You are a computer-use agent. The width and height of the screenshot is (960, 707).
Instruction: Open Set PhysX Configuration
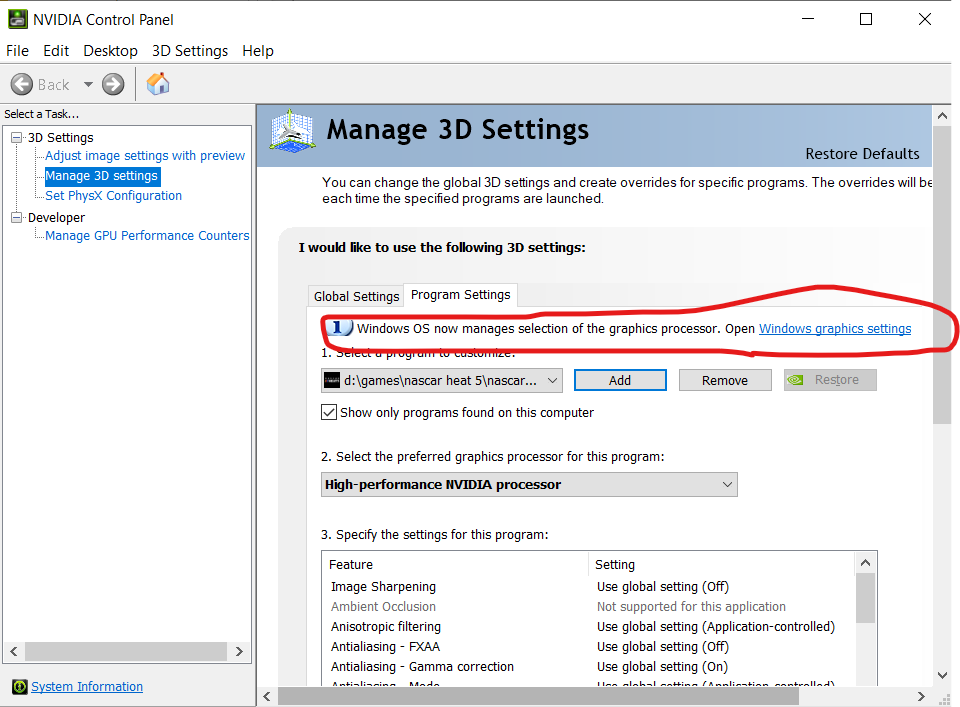tap(113, 196)
